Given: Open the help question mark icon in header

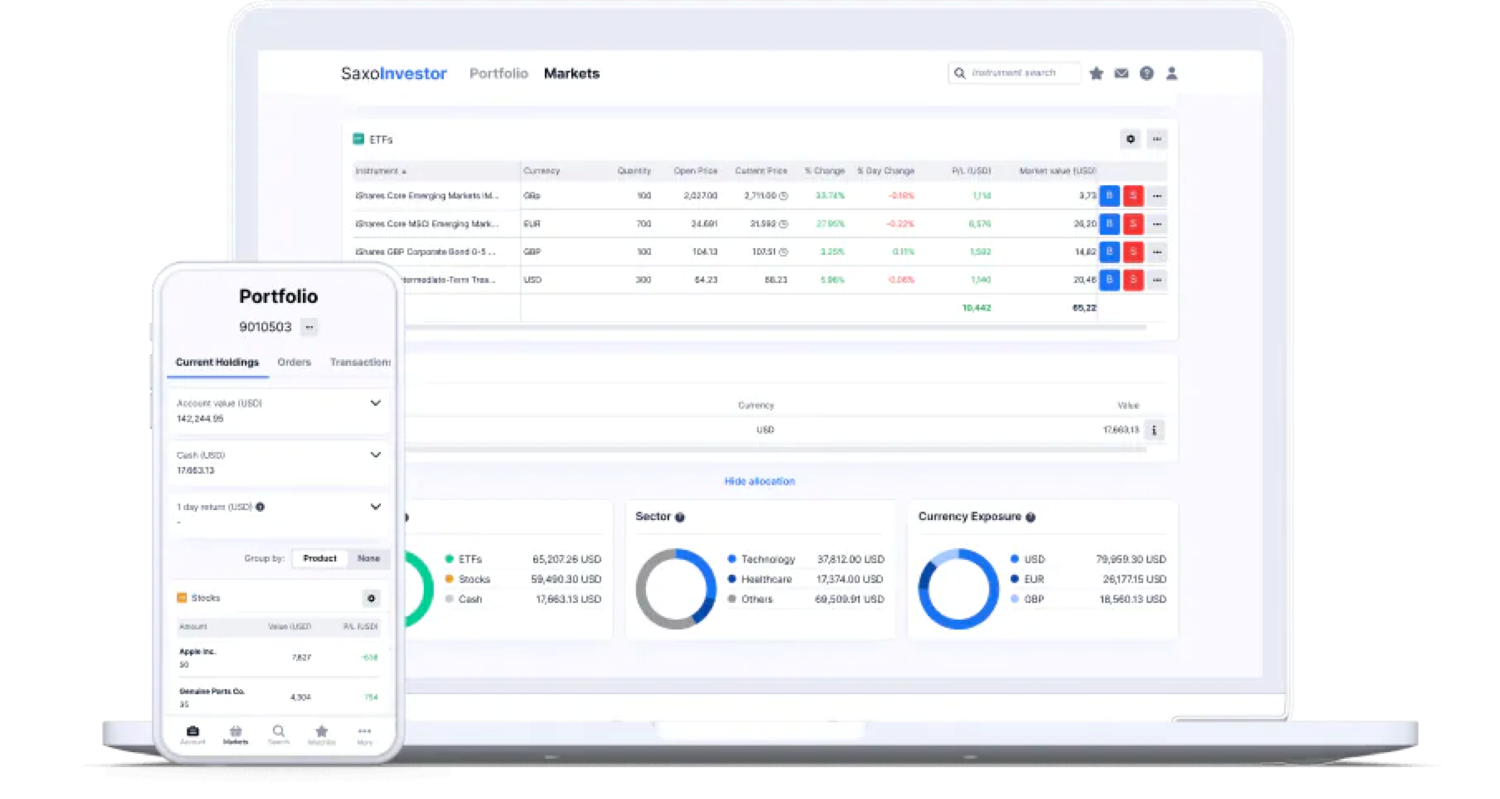Looking at the screenshot, I should 1147,73.
